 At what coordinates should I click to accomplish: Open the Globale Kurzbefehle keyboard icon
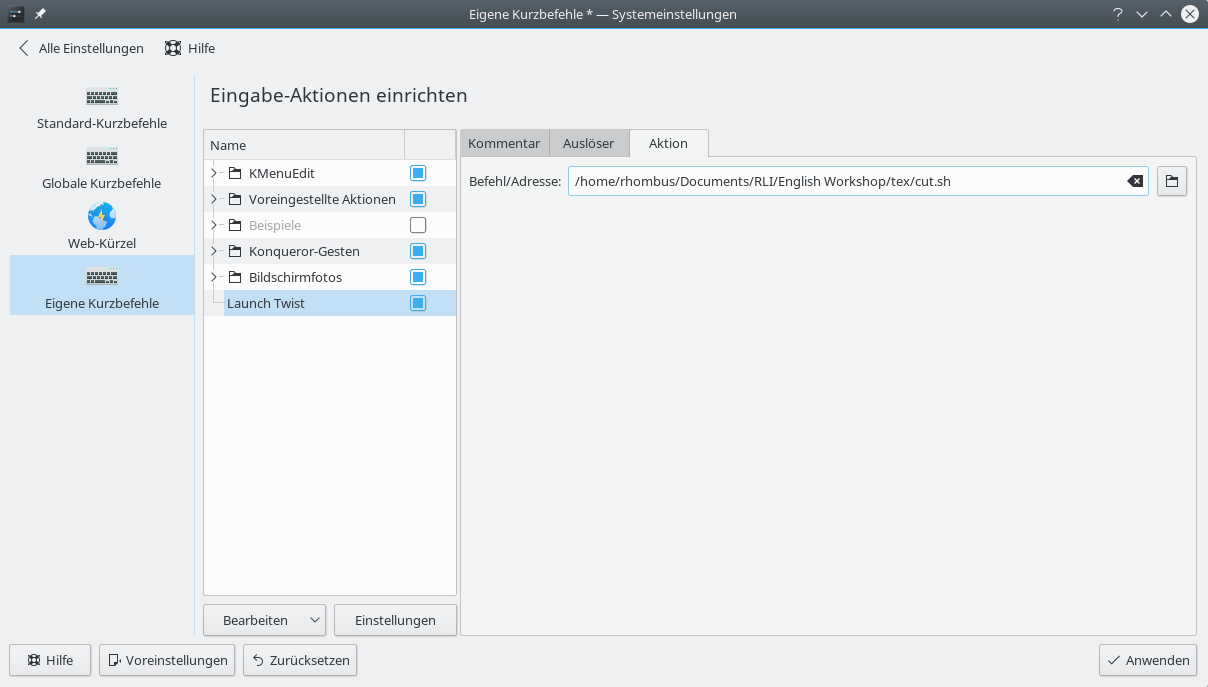click(x=102, y=158)
